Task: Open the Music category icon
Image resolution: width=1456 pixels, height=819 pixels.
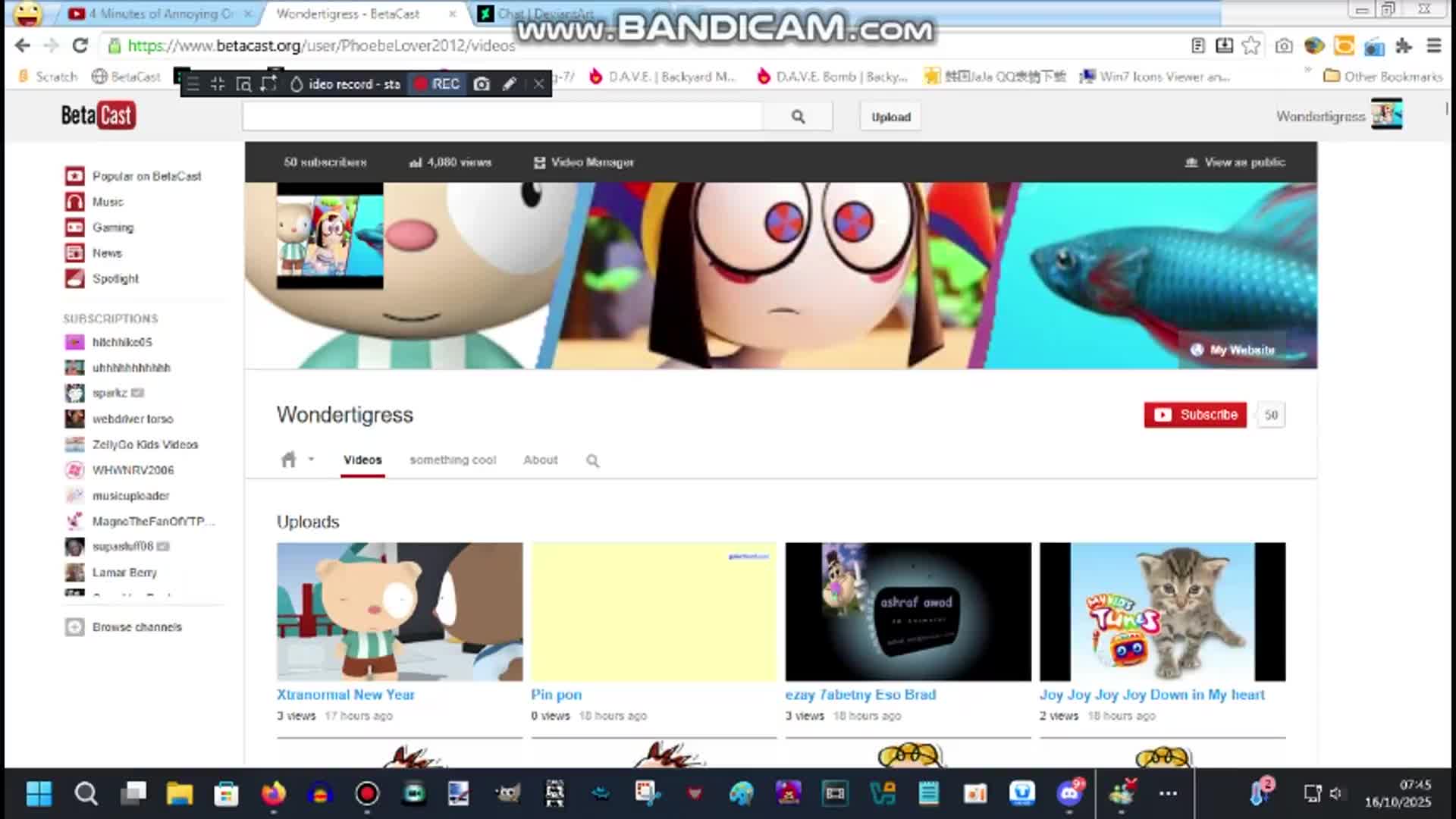Action: tap(74, 202)
